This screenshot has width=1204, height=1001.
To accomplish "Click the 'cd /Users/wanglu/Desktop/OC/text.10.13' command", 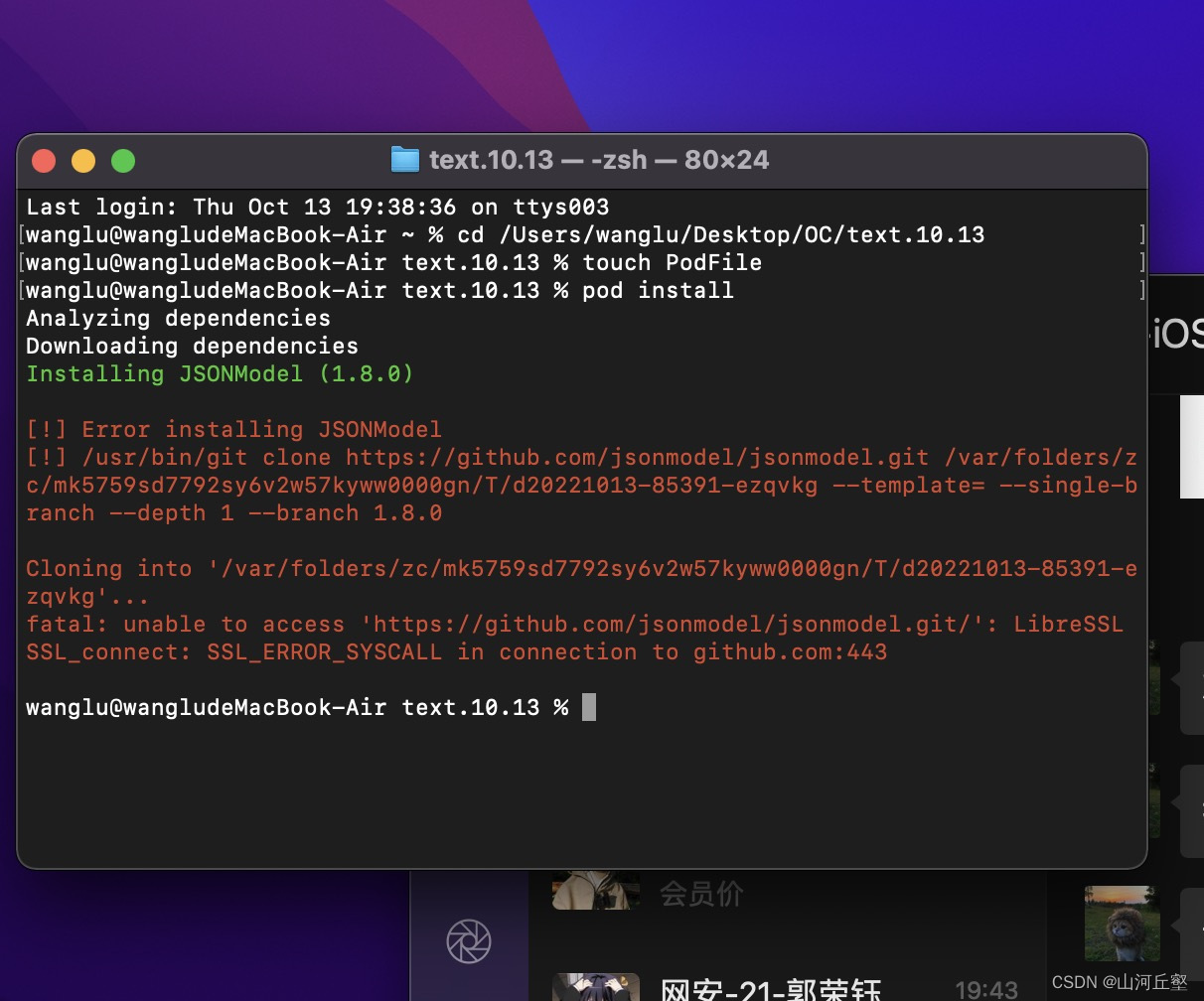I will 720,235.
